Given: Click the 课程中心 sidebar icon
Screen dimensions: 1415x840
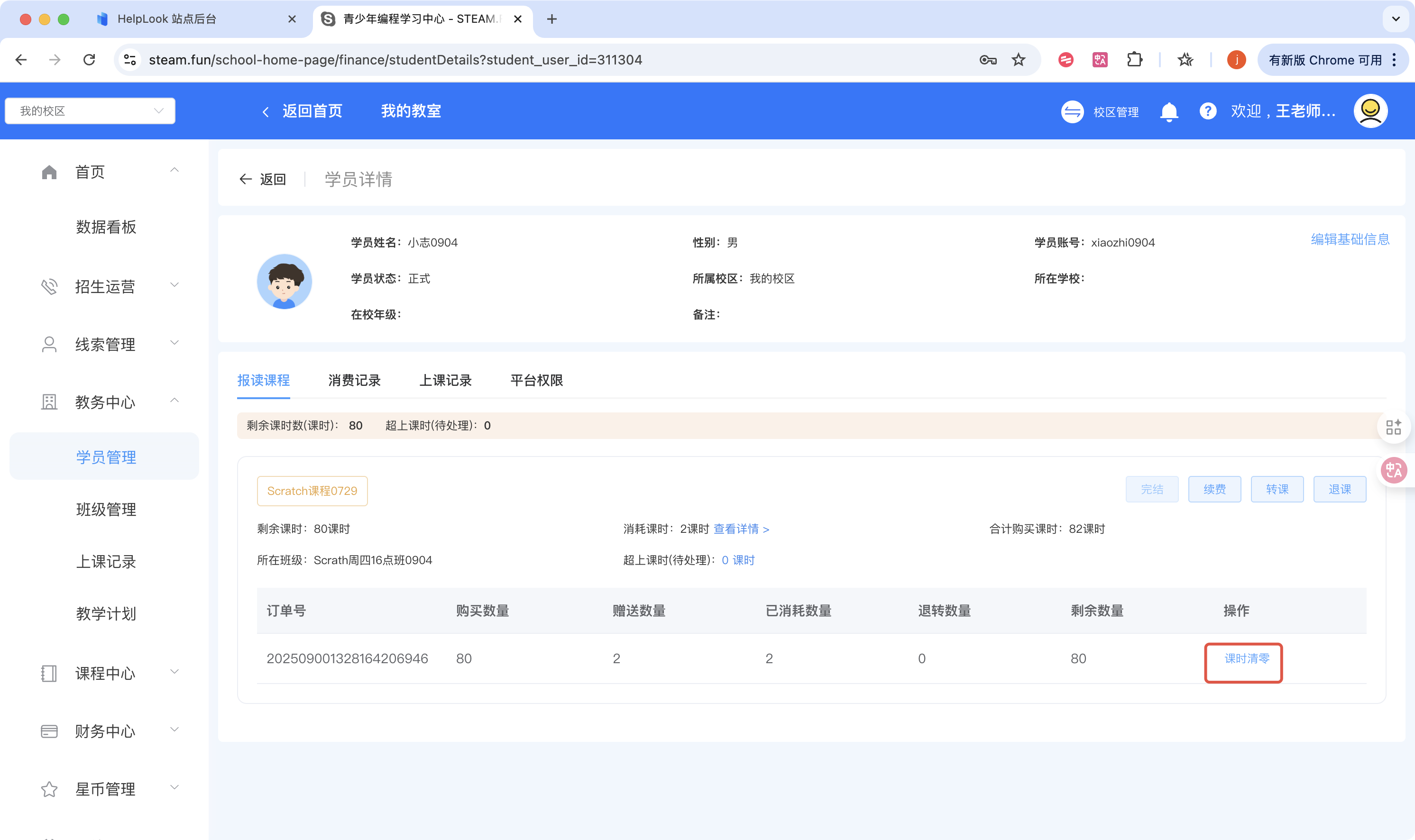Looking at the screenshot, I should pyautogui.click(x=49, y=673).
